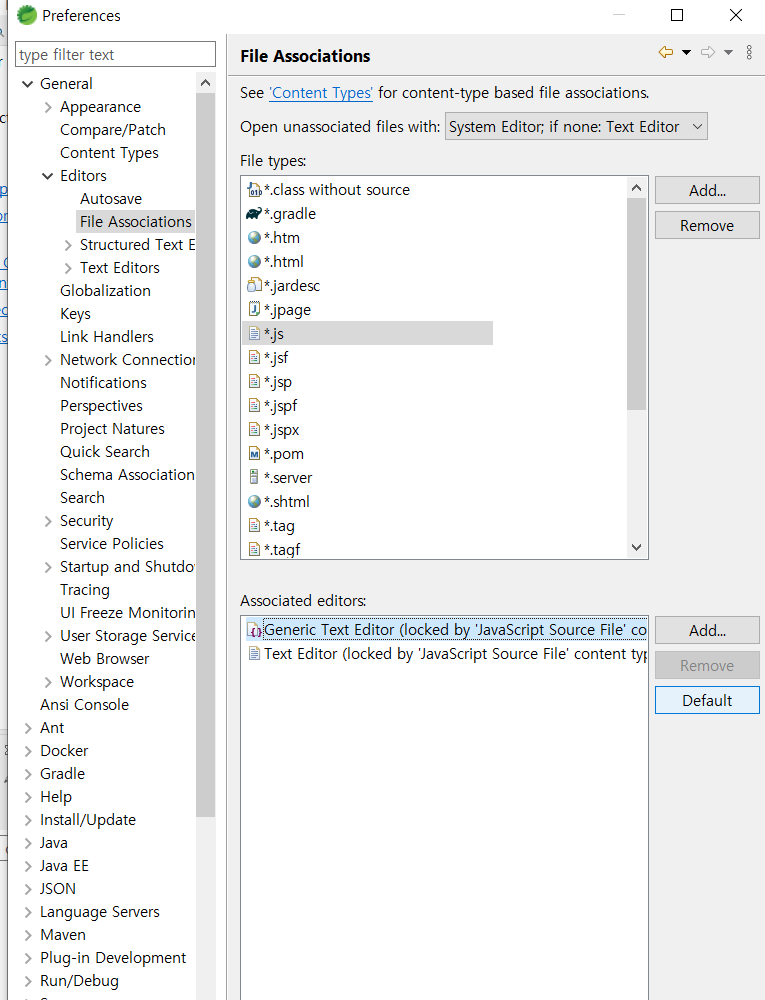
Task: Click the Default button for associated editors
Action: [707, 701]
